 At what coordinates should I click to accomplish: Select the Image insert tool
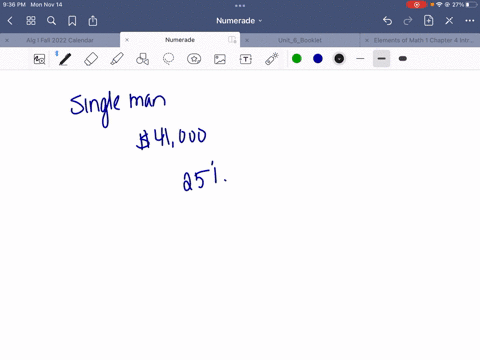click(220, 59)
